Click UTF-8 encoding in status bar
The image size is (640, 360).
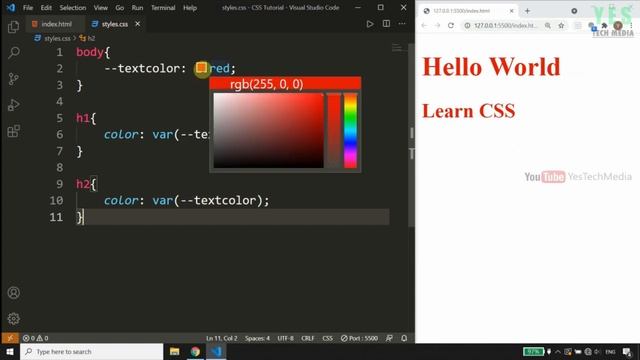[285, 338]
